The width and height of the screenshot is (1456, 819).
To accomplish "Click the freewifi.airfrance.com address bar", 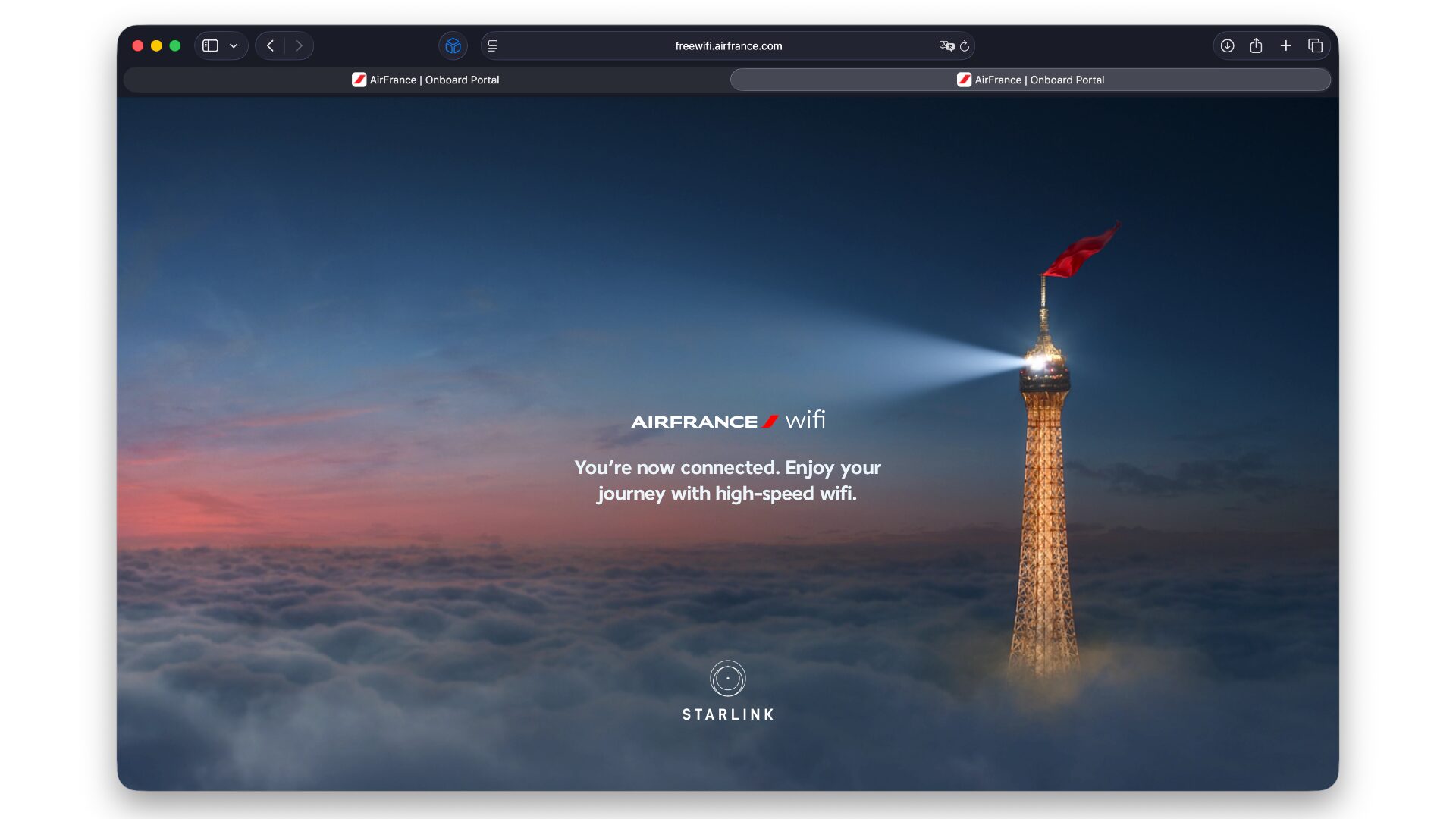I will pos(728,45).
